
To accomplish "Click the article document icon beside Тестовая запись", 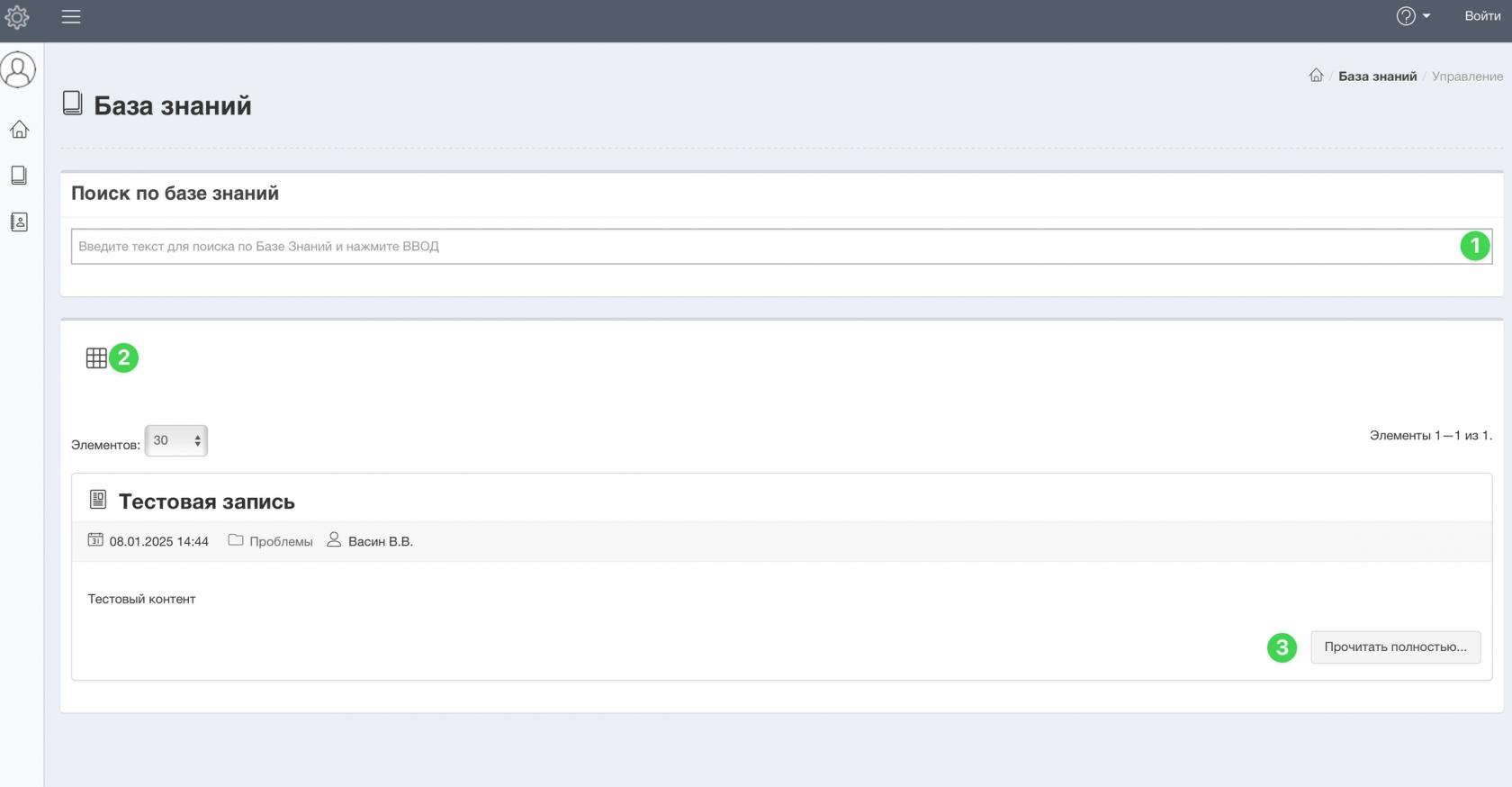I will (x=98, y=500).
